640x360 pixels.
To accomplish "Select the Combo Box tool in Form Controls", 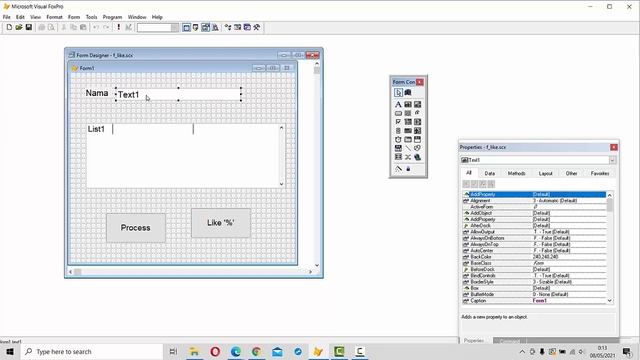I will coord(408,122).
